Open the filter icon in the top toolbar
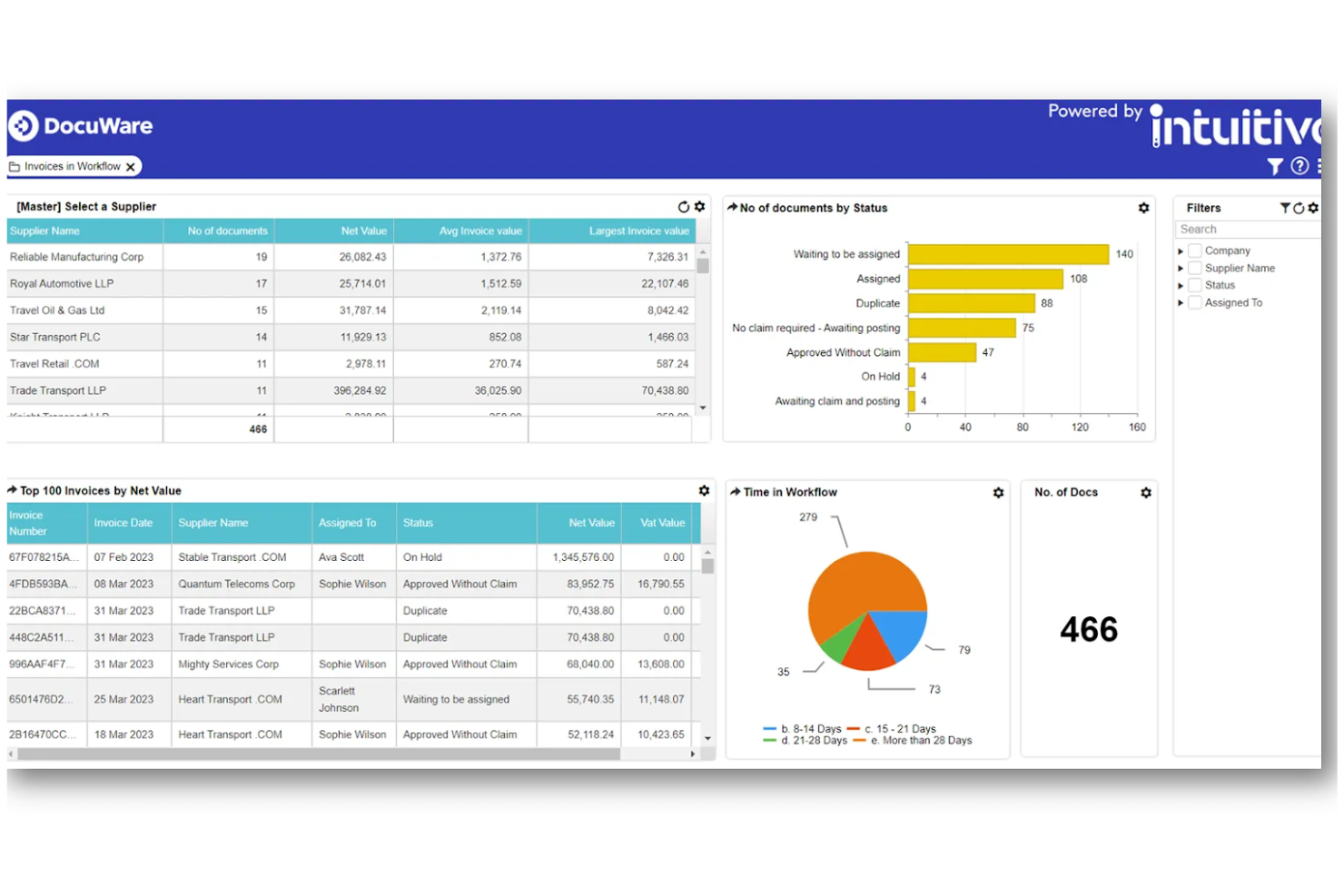This screenshot has height=896, width=1344. [x=1275, y=166]
